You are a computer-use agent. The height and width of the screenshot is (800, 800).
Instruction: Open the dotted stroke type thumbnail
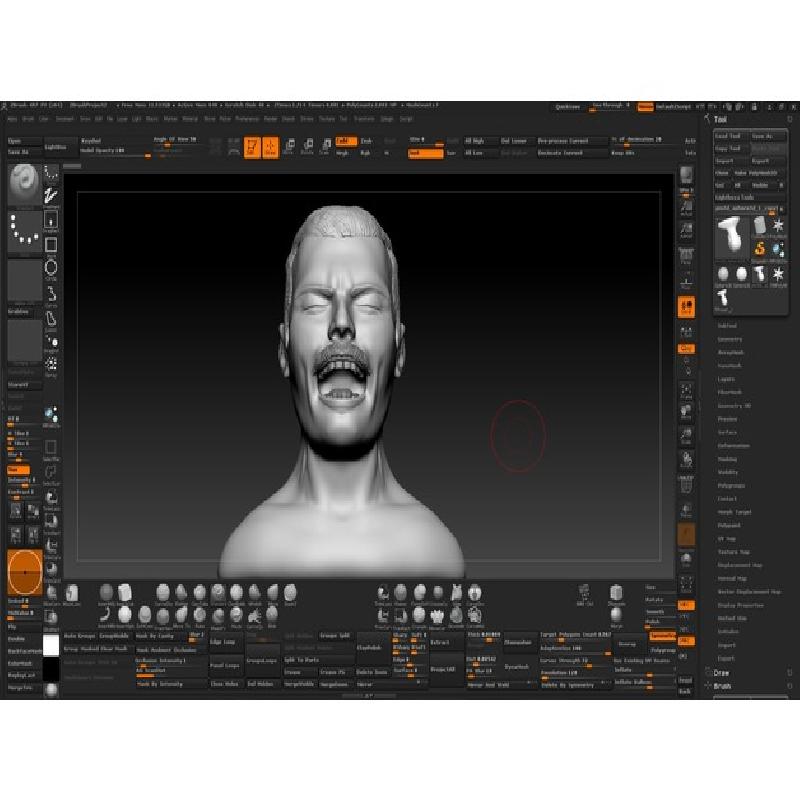point(24,231)
